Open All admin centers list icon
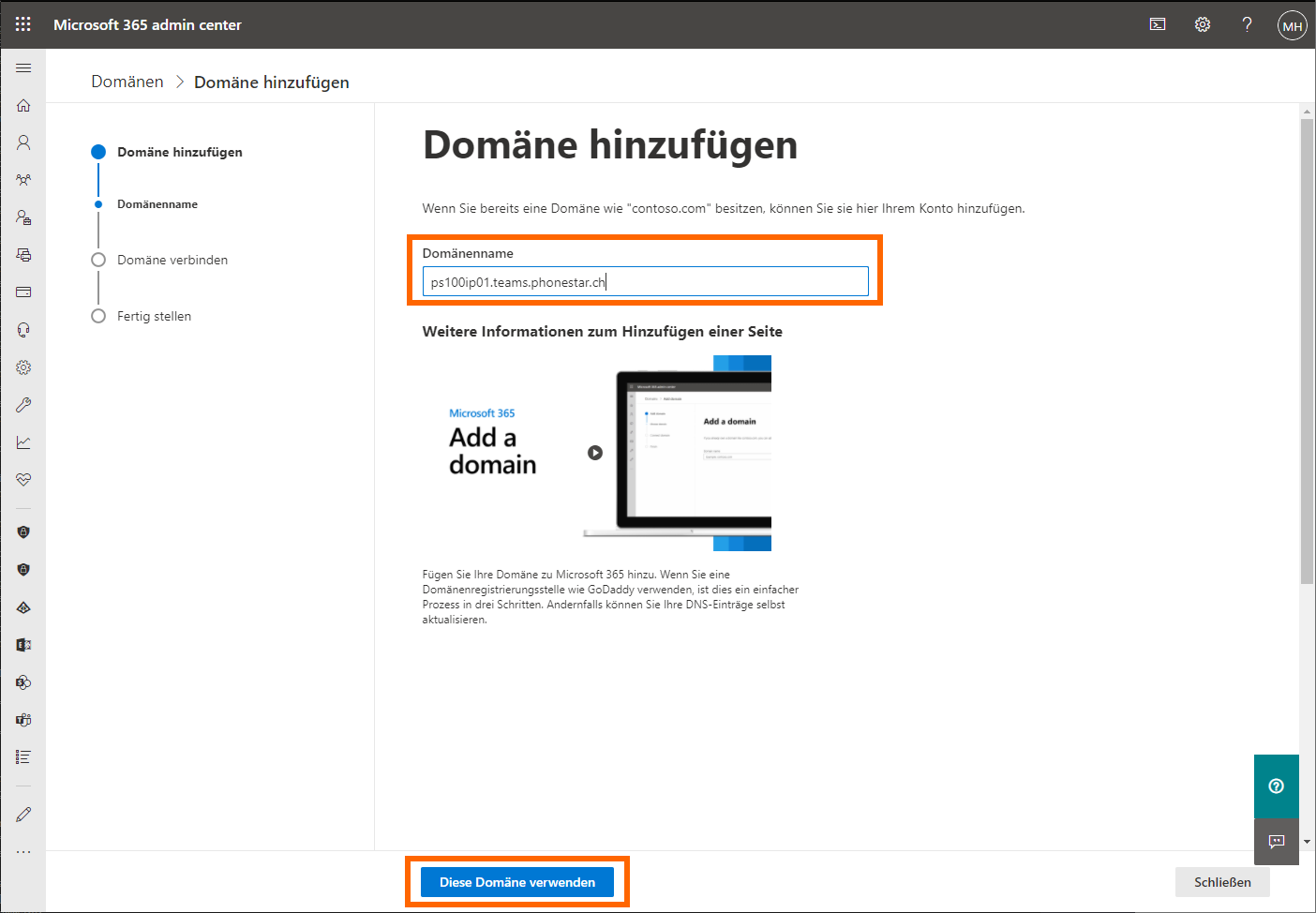1316x913 pixels. point(23,757)
